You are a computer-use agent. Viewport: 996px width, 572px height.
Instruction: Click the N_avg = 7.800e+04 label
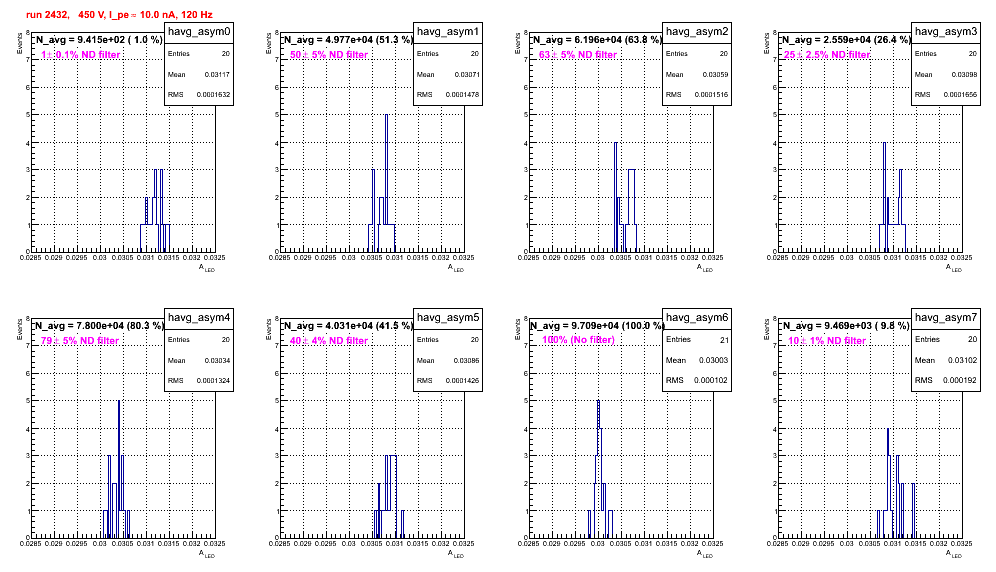coord(98,326)
